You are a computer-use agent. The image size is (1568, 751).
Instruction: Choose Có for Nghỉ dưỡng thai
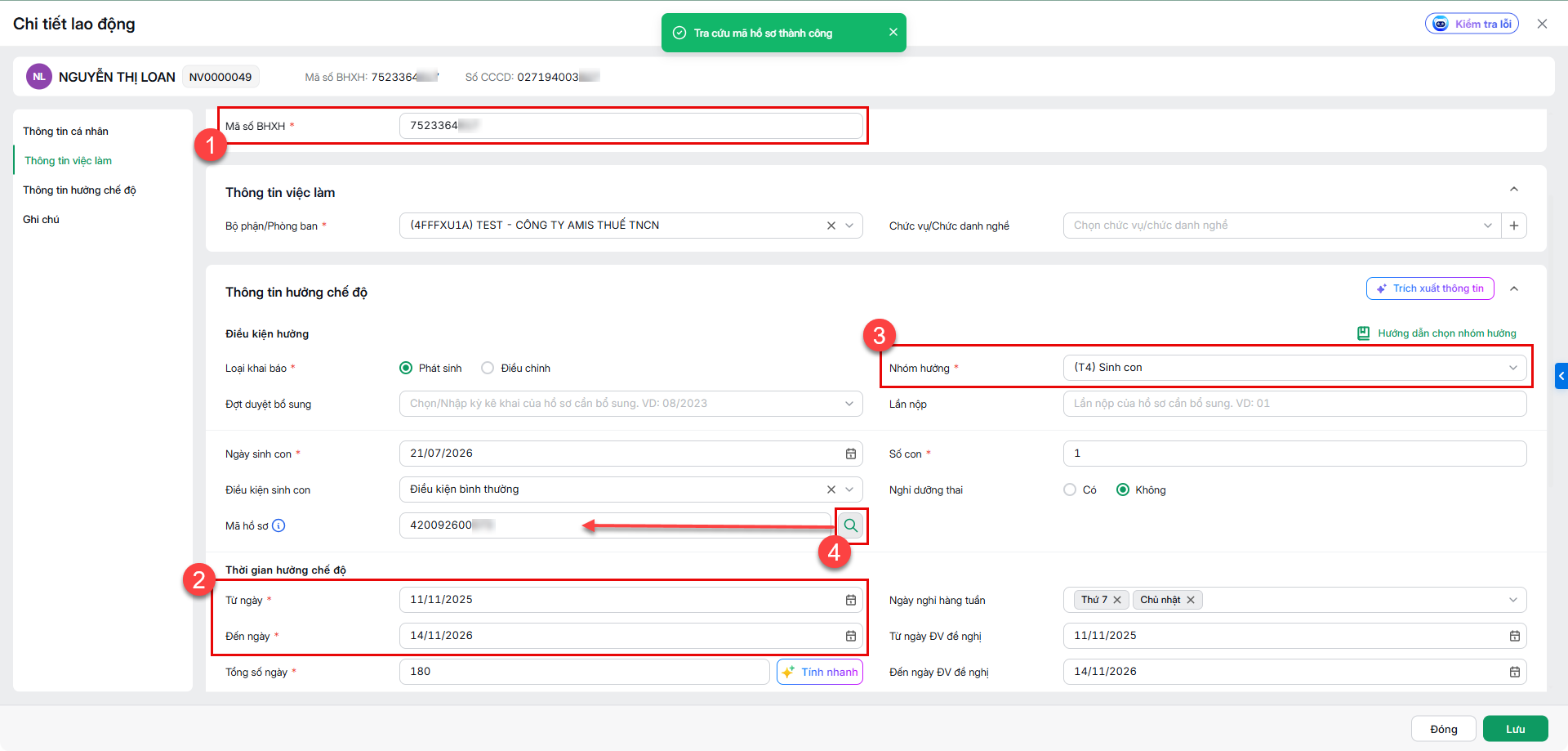(1070, 489)
